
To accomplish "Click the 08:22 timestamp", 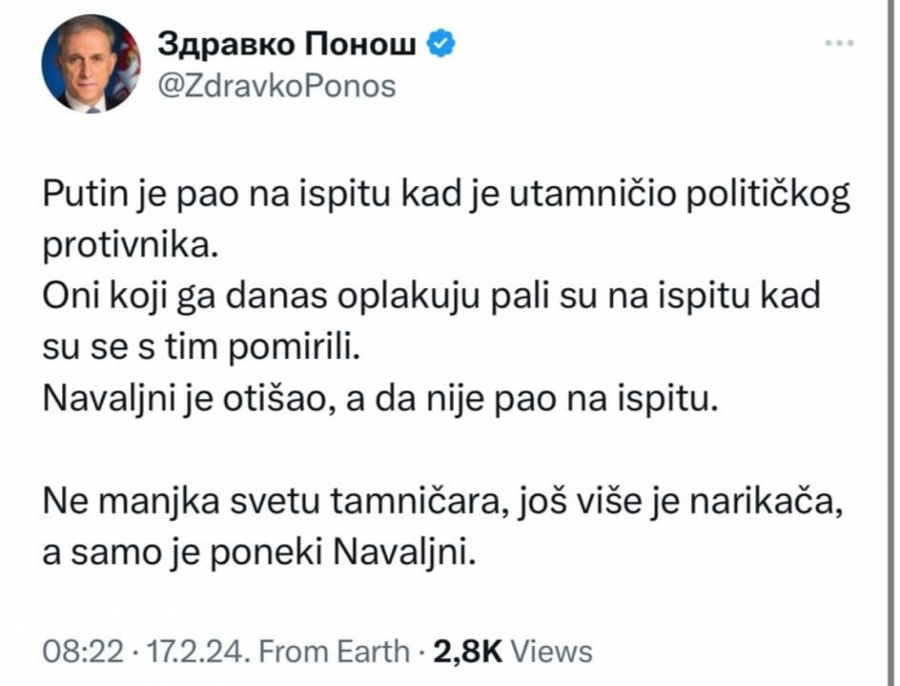I will tap(83, 652).
